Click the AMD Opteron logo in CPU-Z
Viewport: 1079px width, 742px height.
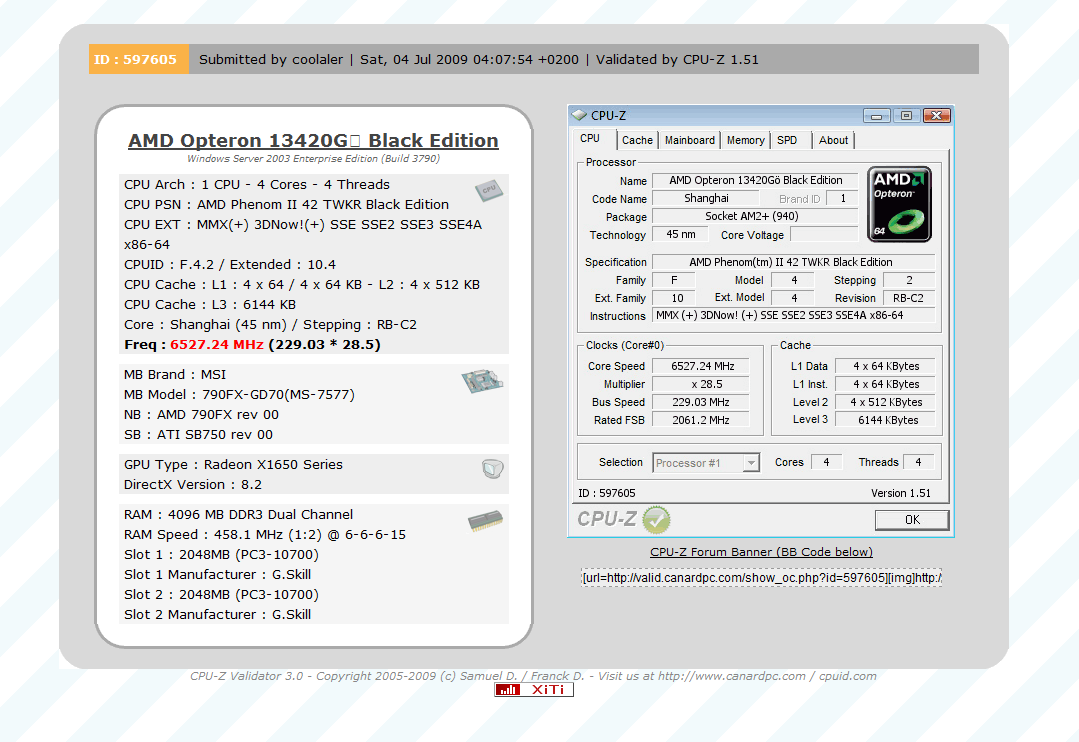point(899,204)
